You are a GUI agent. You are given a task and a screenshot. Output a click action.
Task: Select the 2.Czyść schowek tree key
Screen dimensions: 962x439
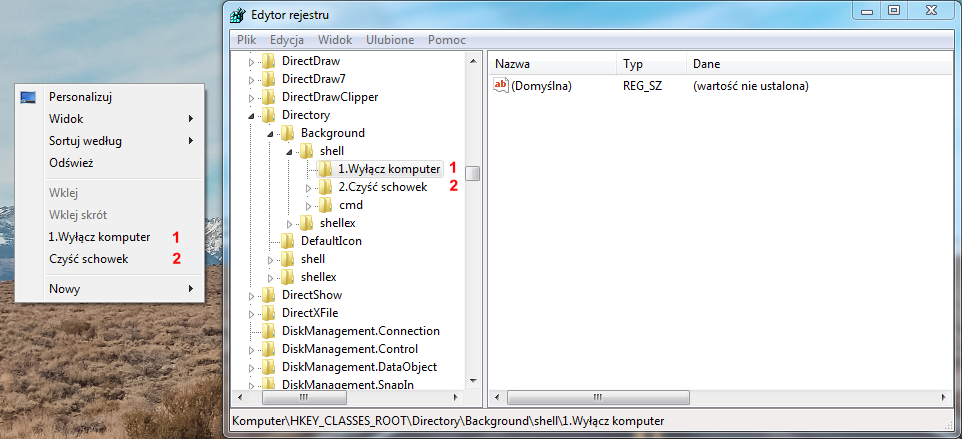click(x=383, y=186)
